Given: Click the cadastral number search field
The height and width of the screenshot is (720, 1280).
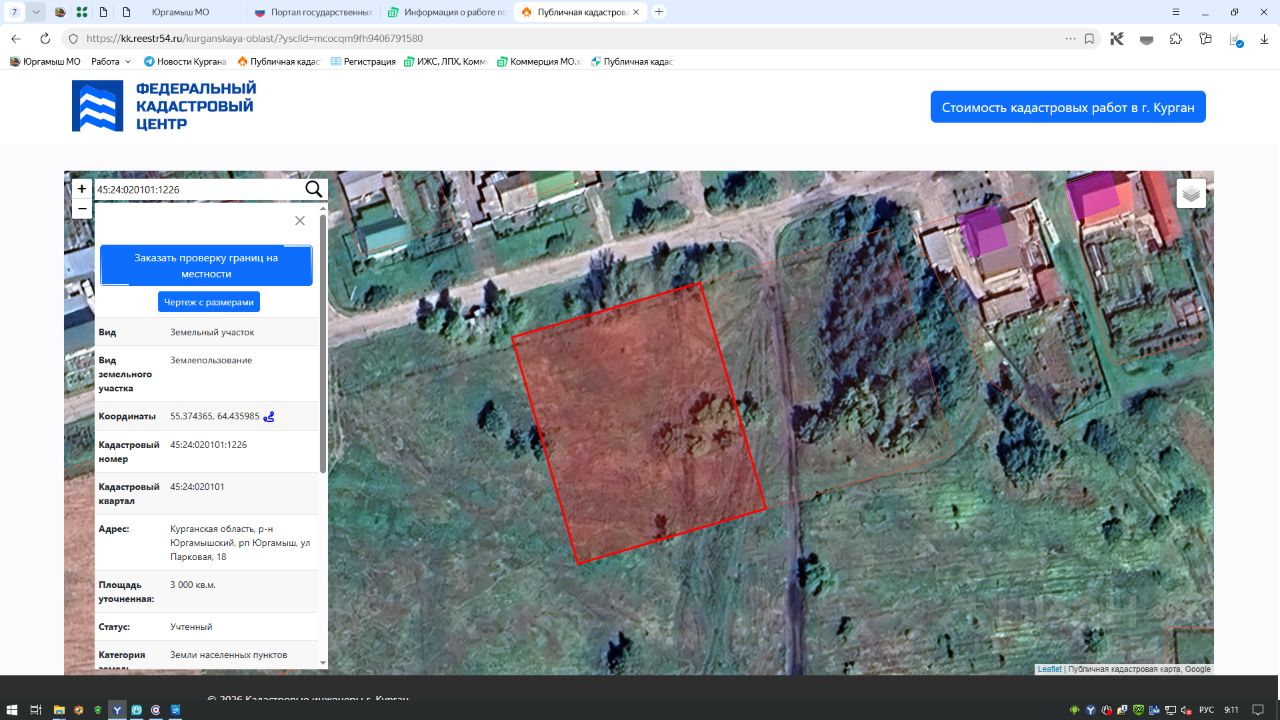Looking at the screenshot, I should 198,189.
